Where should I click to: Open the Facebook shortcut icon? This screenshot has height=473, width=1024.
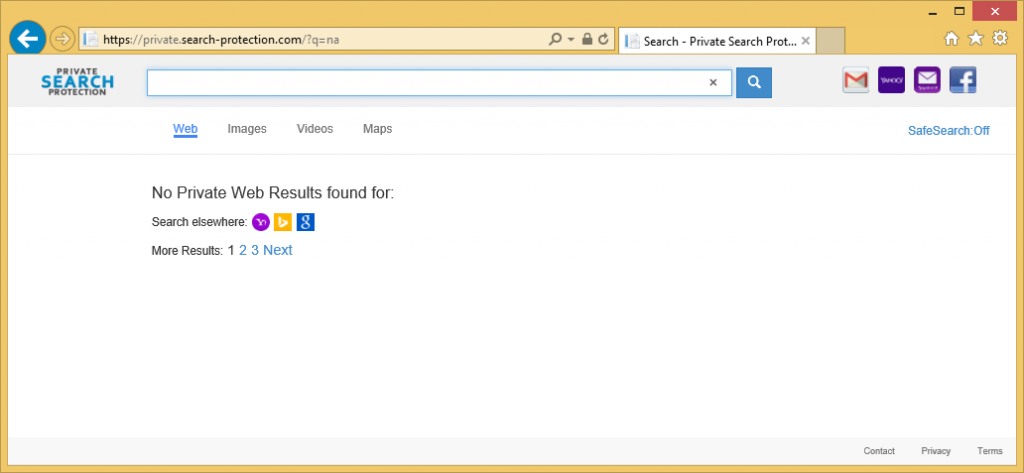pos(963,81)
